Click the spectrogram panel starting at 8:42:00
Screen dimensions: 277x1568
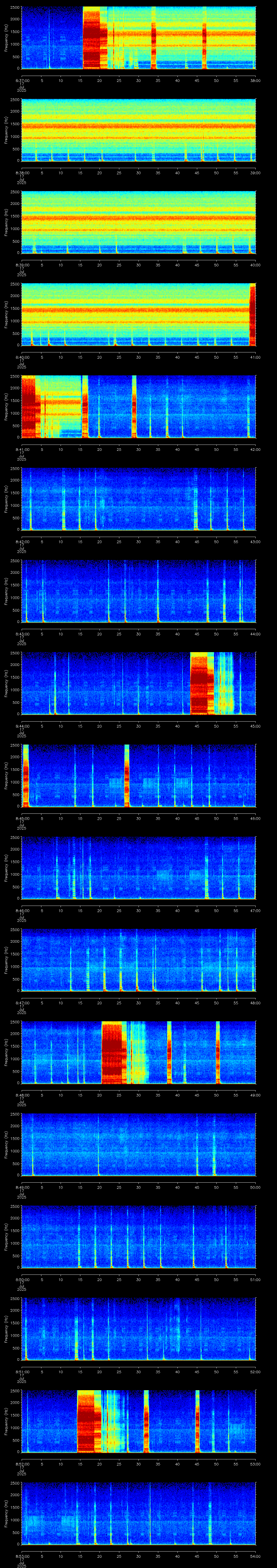pyautogui.click(x=138, y=500)
